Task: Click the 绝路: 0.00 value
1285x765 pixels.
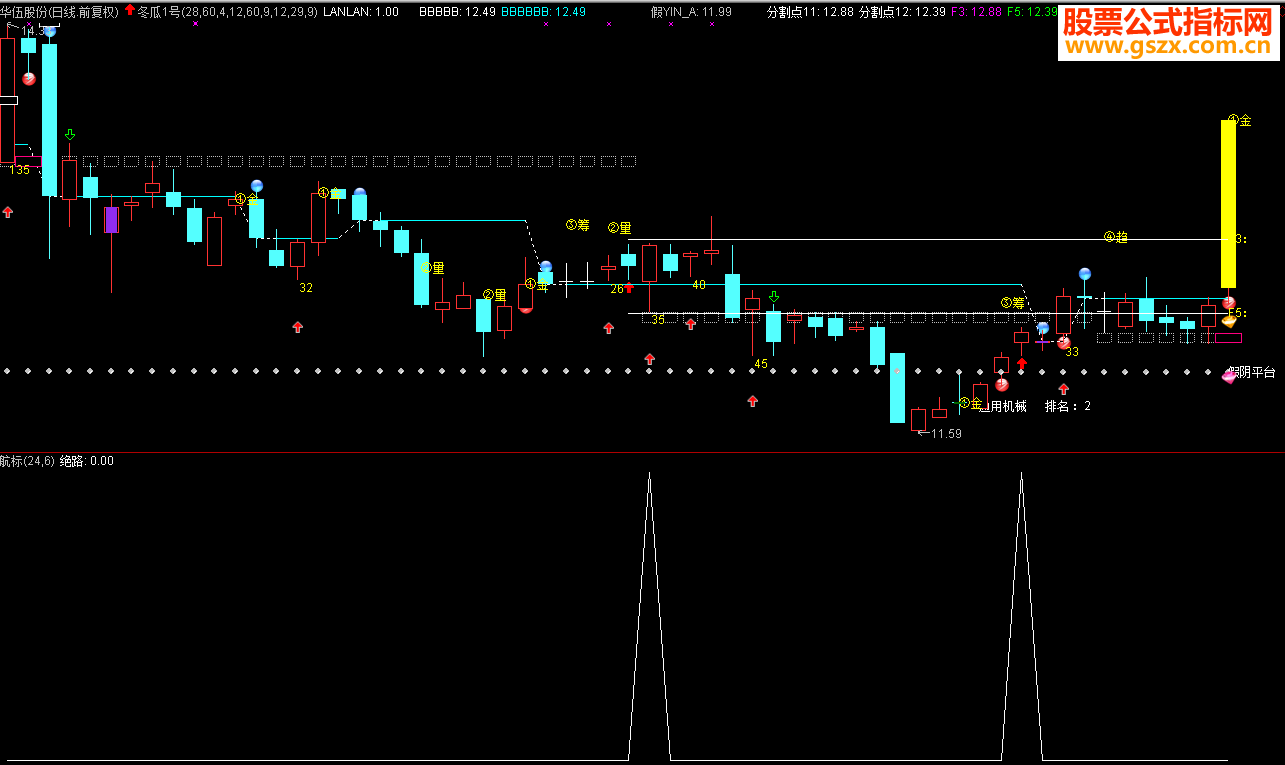Action: point(87,461)
